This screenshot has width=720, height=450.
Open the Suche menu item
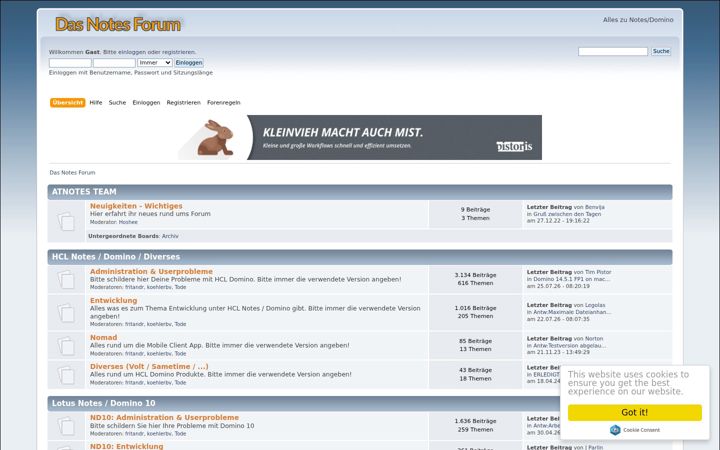pyautogui.click(x=117, y=102)
